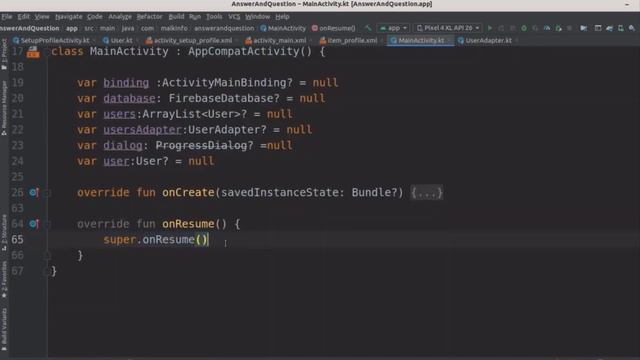The image size is (640, 360).
Task: Click 'ProgressDialog' on line 23
Action: click(201, 145)
